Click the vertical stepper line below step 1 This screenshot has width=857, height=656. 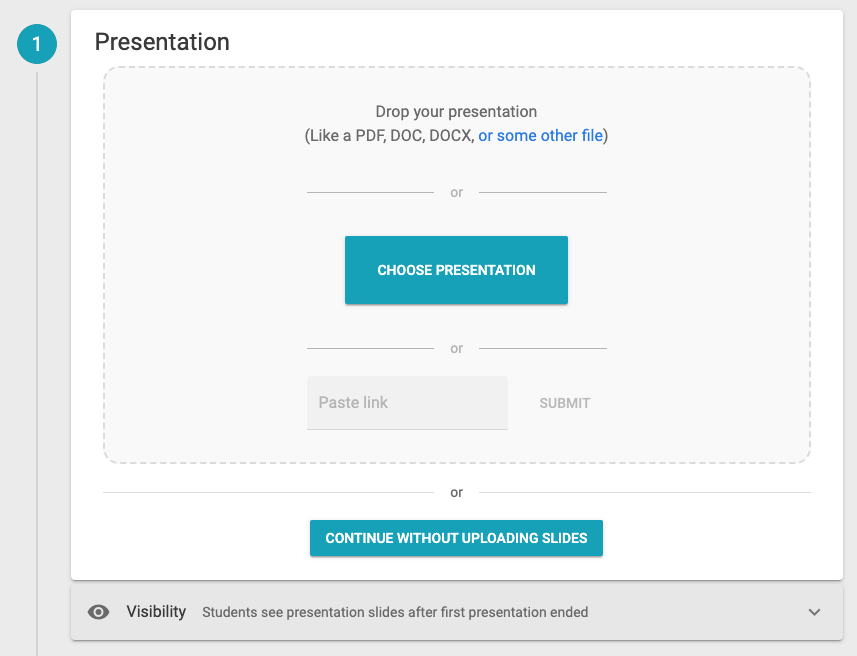click(x=37, y=361)
